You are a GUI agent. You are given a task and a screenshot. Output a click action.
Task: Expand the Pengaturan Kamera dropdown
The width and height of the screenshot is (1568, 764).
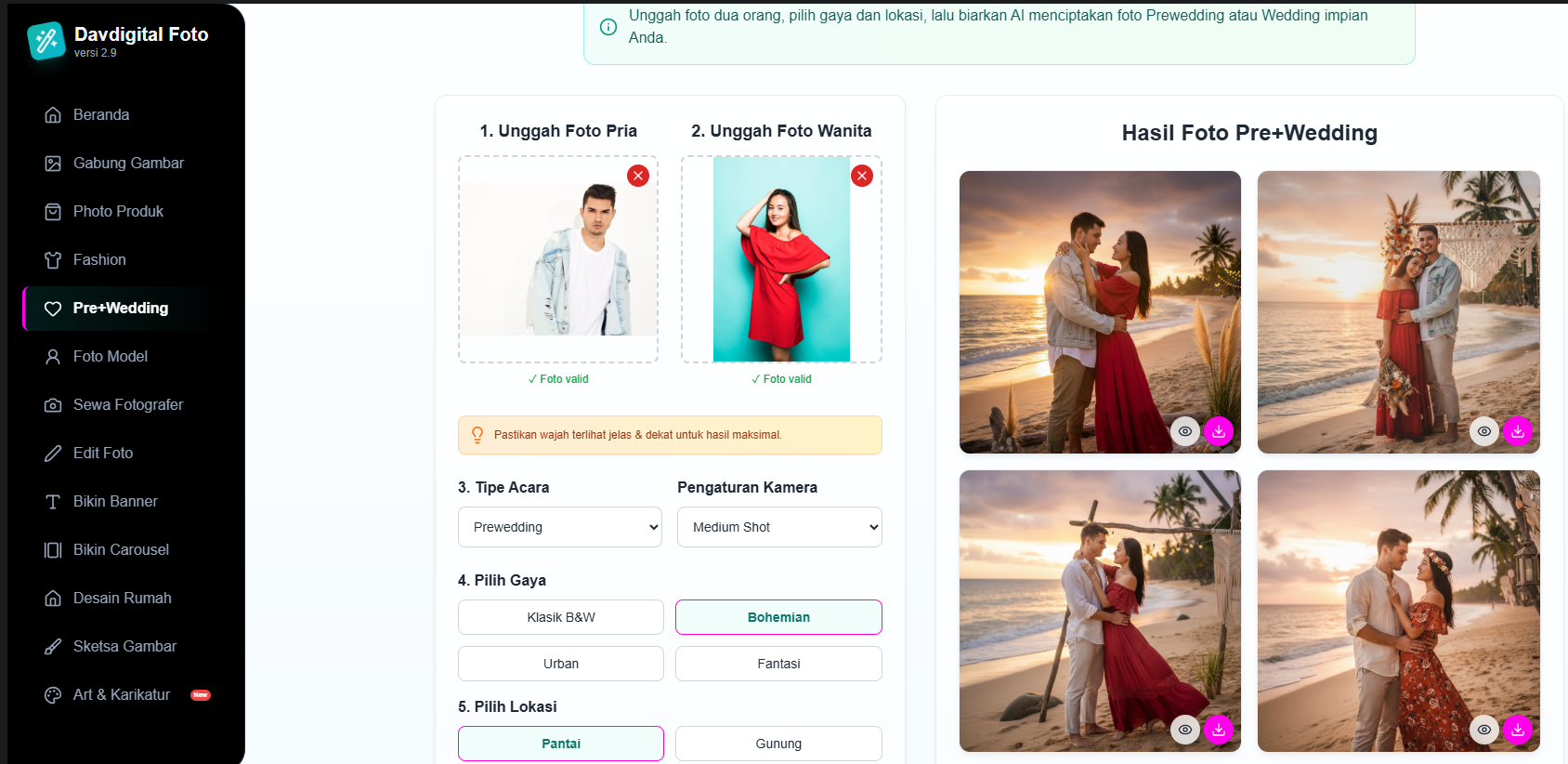778,527
